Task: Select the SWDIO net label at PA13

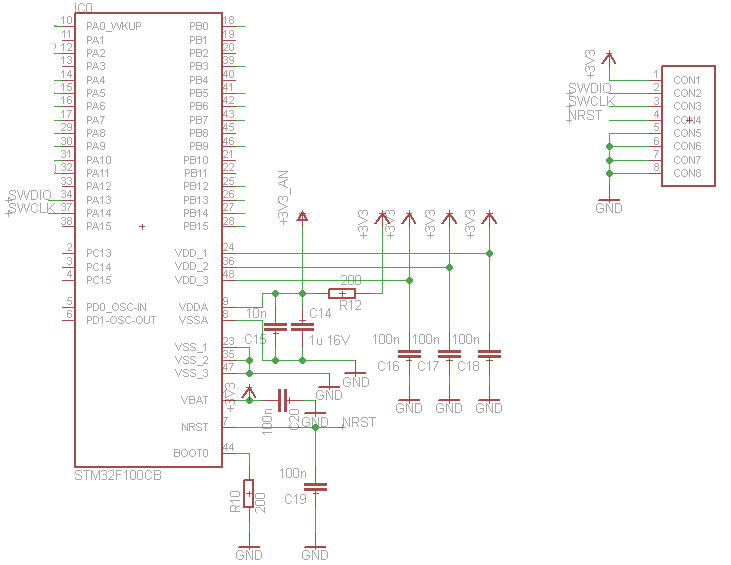Action: pos(30,195)
